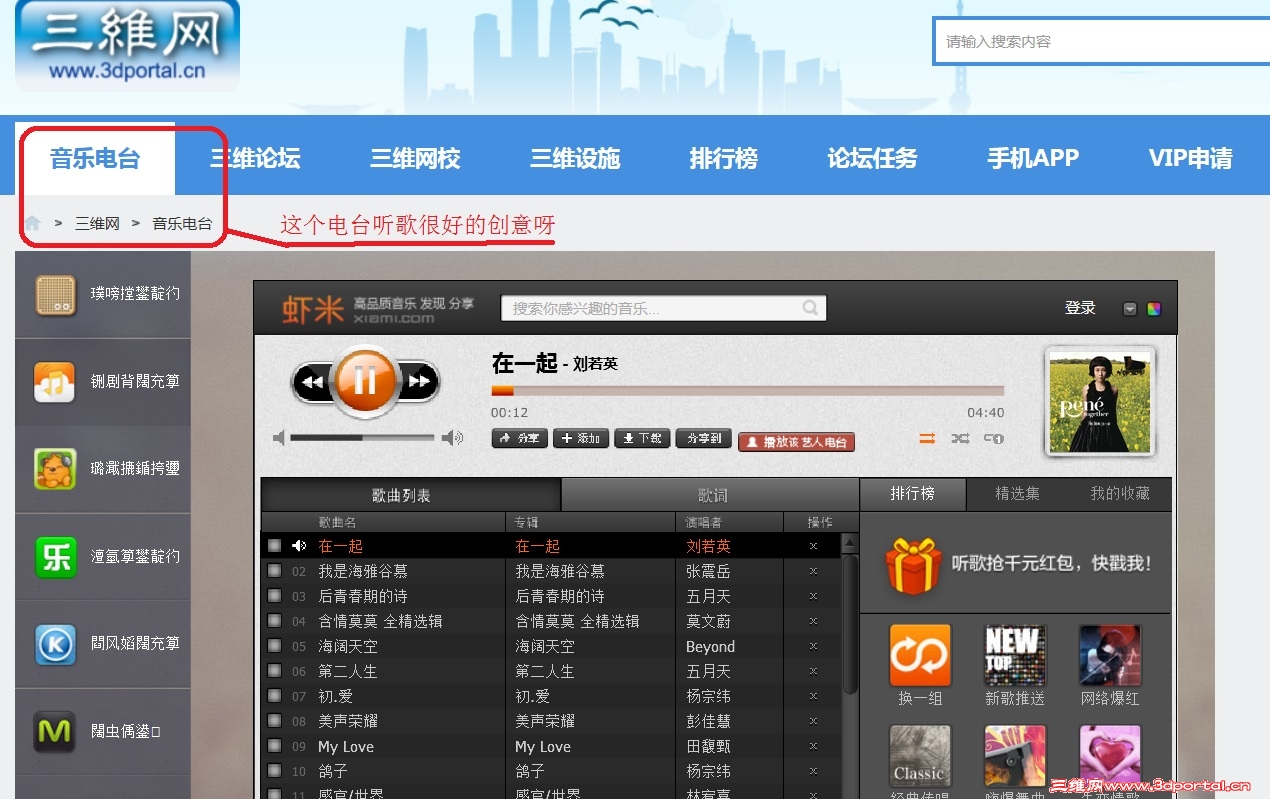Screen dimensions: 1270x799
Task: Open the 三维论坛 menu item
Action: pos(255,158)
